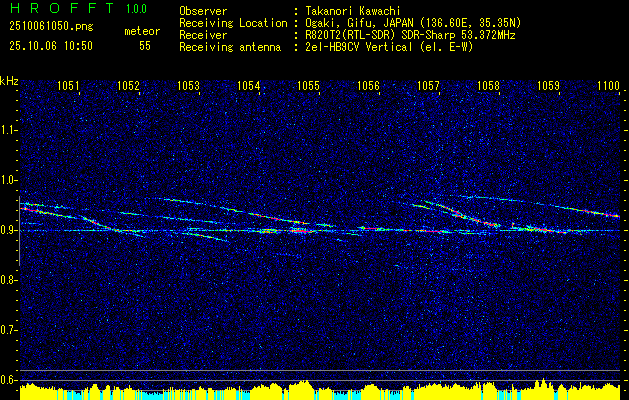Click the 1051 time axis marker
Screen dimensions: 629x400
click(68, 86)
